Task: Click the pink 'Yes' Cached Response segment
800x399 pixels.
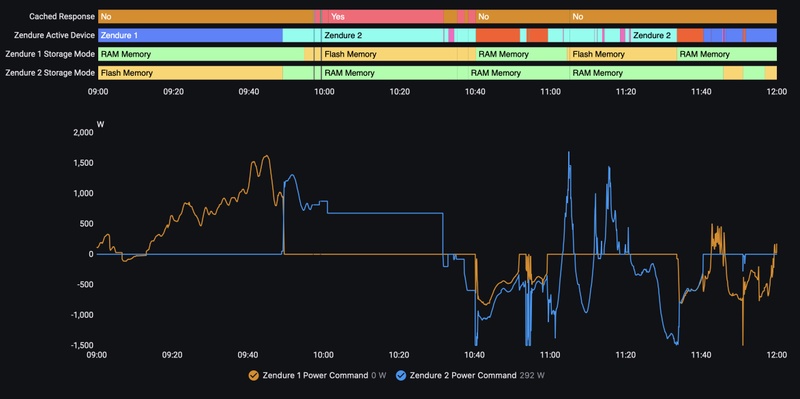Action: [x=386, y=16]
